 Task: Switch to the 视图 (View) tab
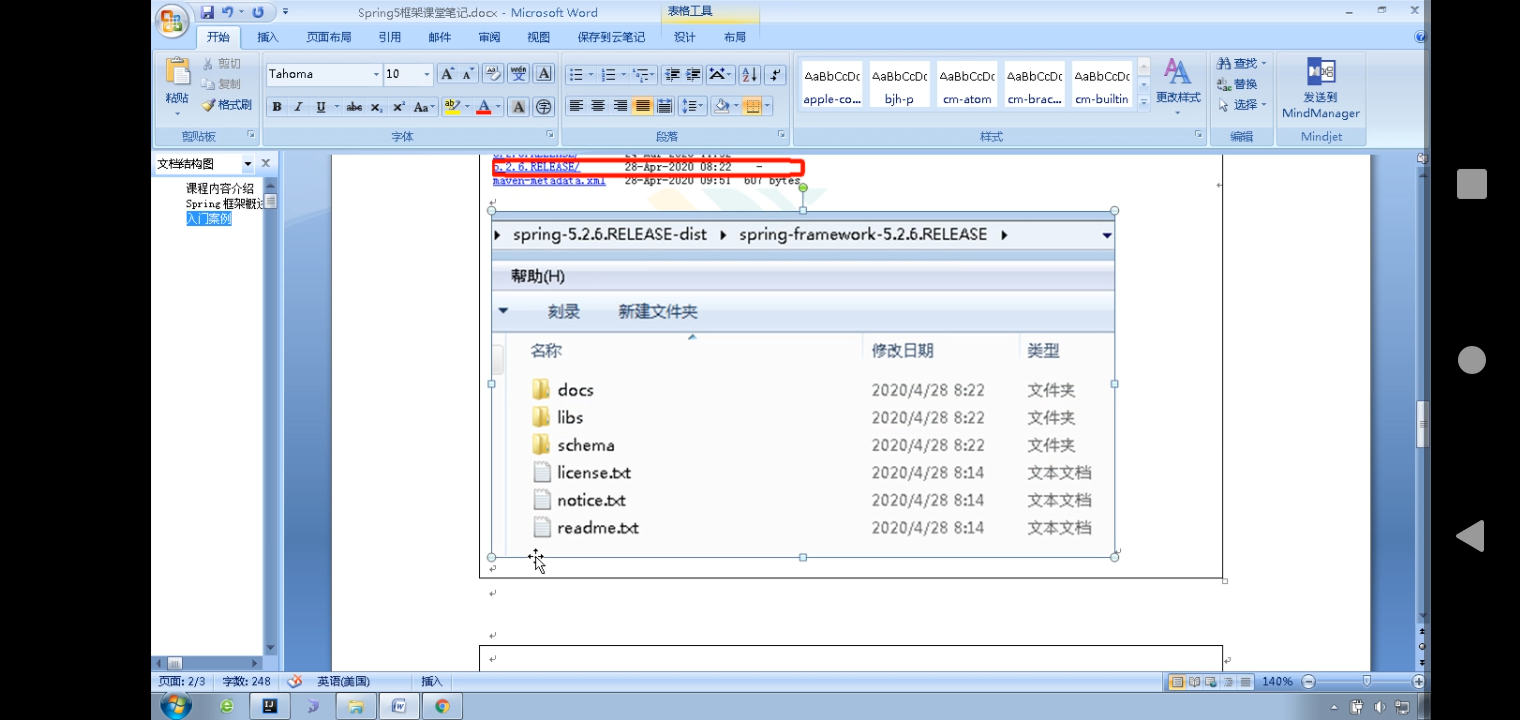[x=539, y=37]
